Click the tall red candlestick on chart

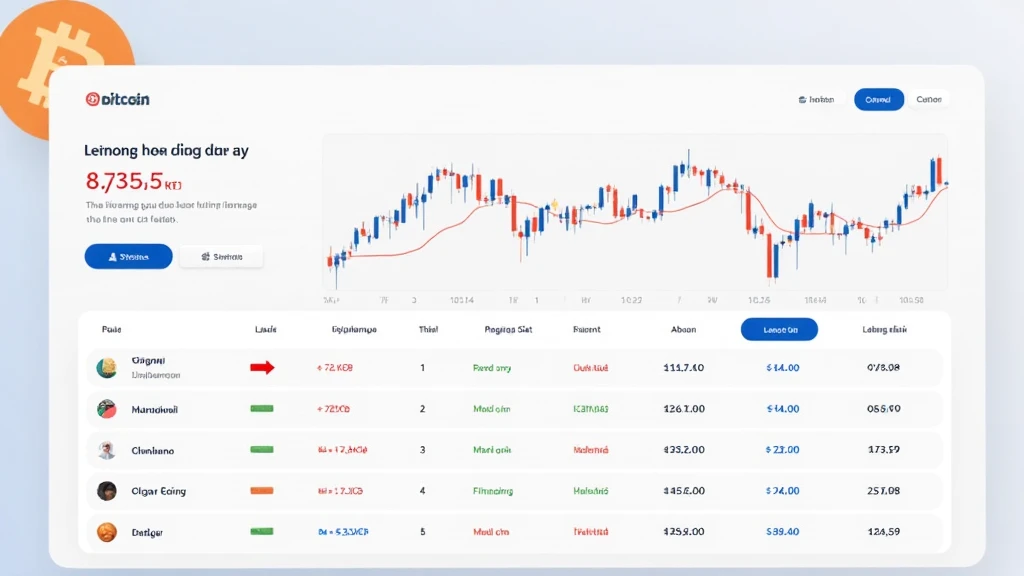pyautogui.click(x=770, y=256)
